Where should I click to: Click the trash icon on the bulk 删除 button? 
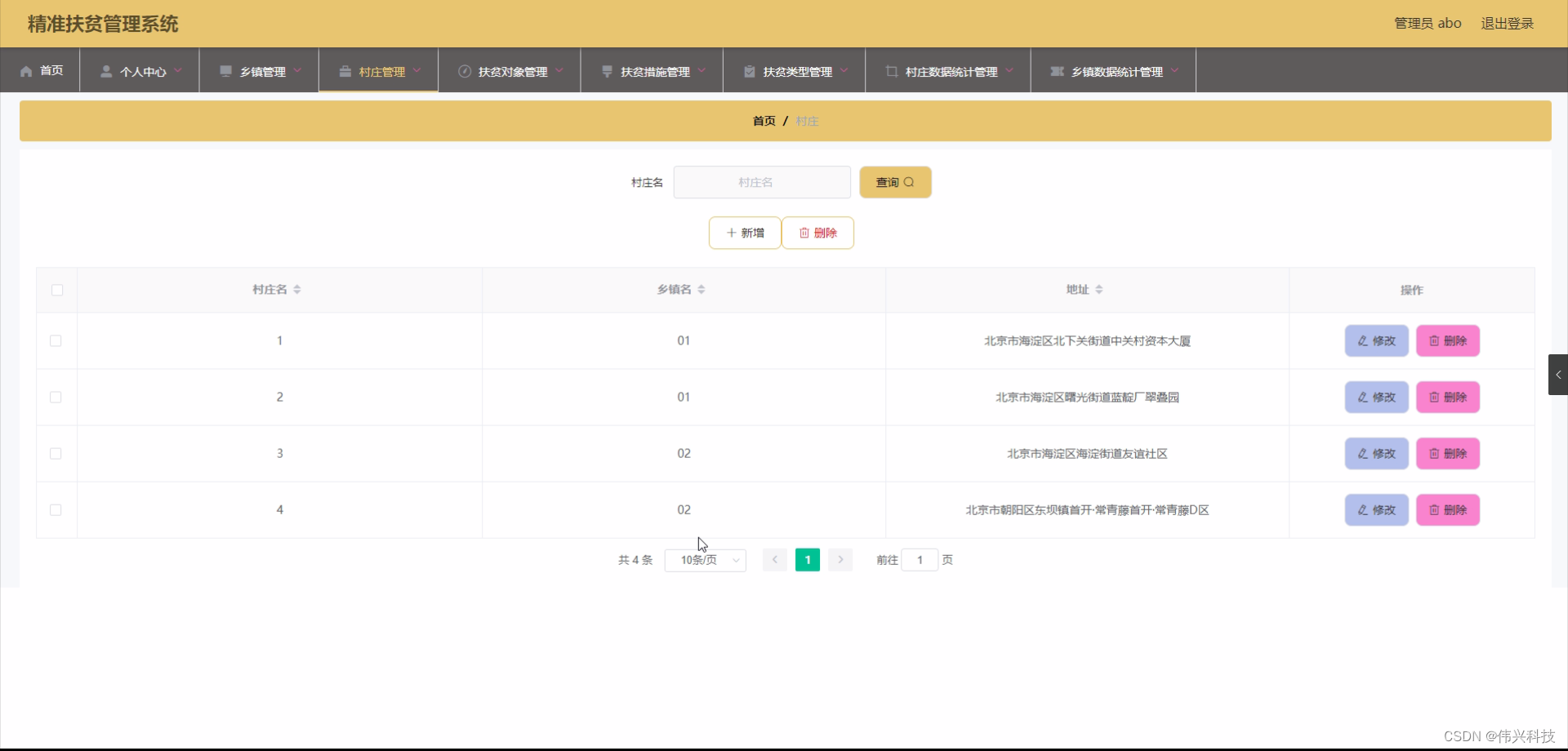[803, 233]
